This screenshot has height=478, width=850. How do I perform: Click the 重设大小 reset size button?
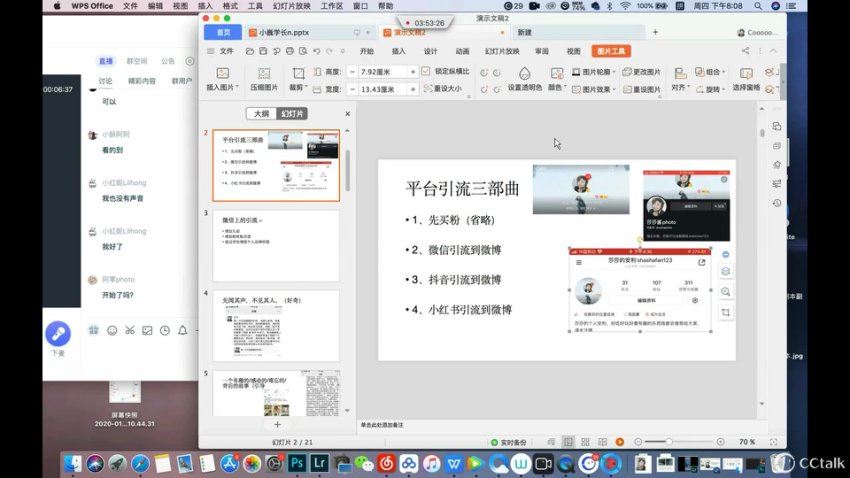[x=443, y=88]
